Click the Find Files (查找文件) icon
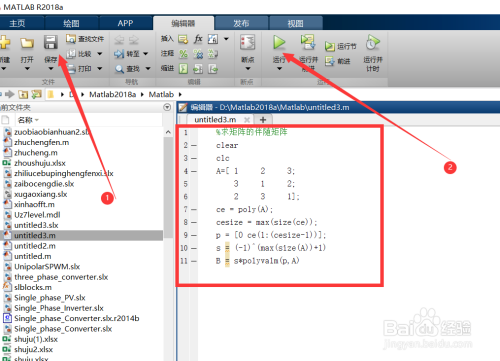Viewport: 500px width, 361px height. (x=71, y=39)
